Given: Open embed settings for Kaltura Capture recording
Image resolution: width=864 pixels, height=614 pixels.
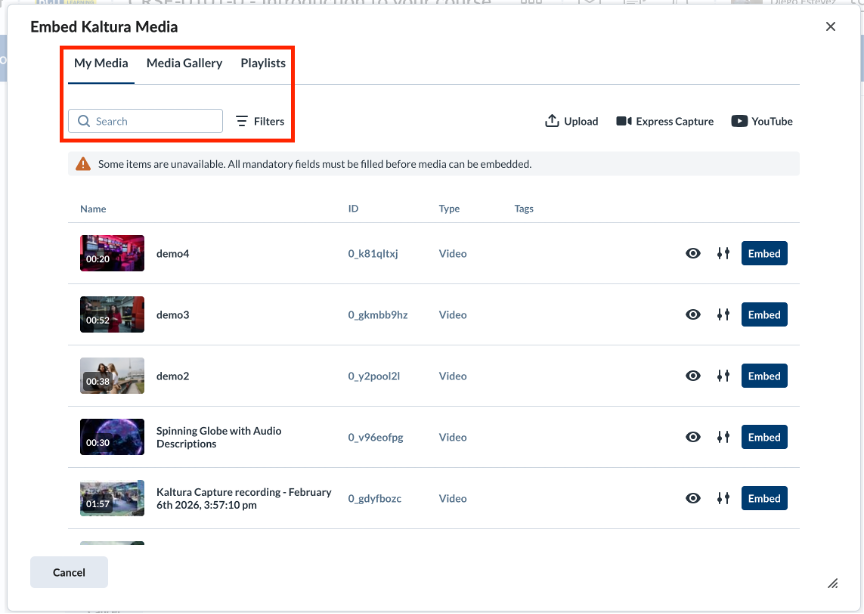Looking at the screenshot, I should click(x=723, y=498).
